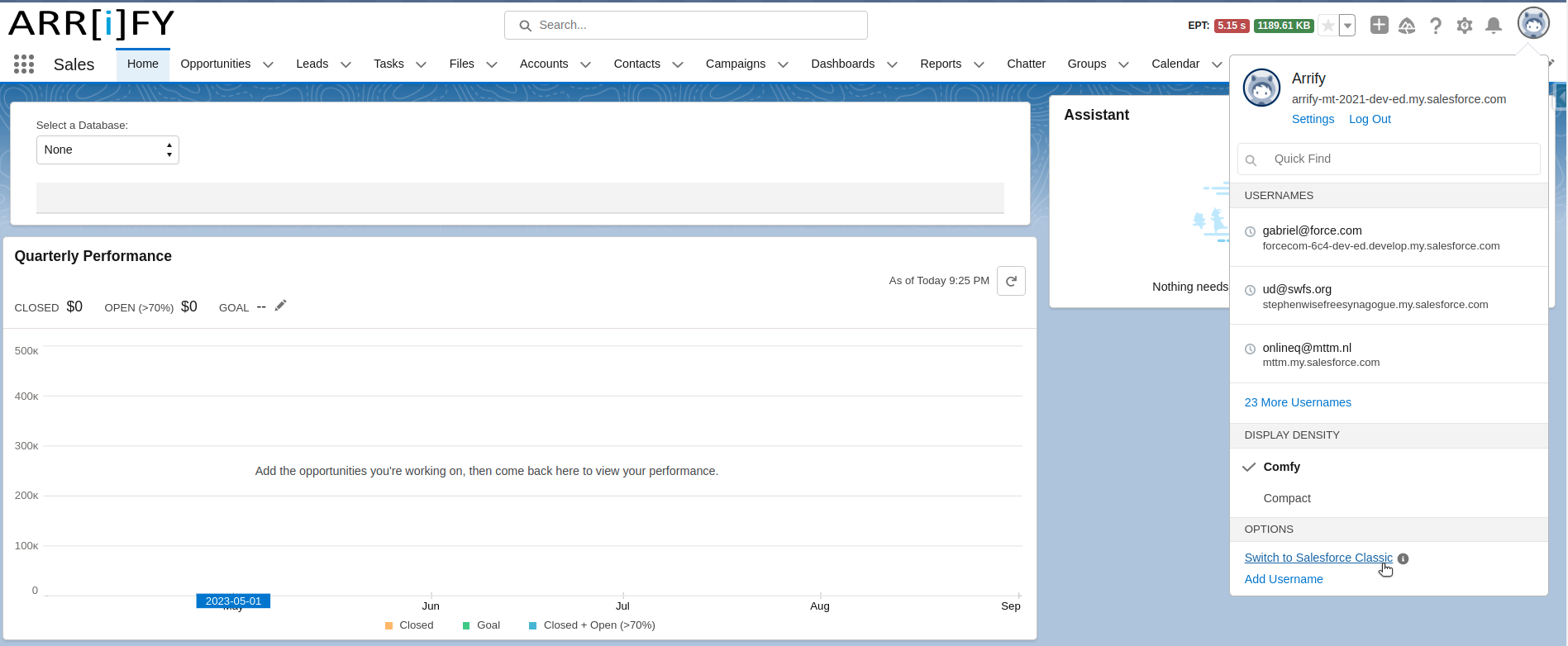
Task: Click into the Quick Find field
Action: point(1389,159)
